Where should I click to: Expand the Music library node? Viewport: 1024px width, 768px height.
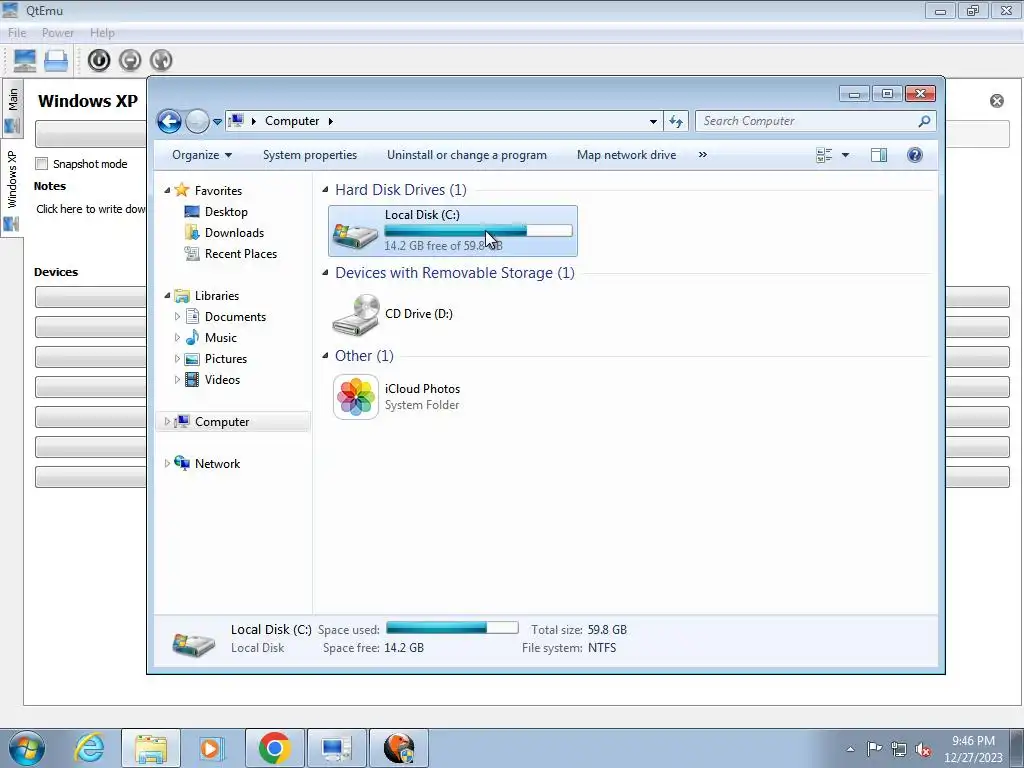tap(177, 338)
